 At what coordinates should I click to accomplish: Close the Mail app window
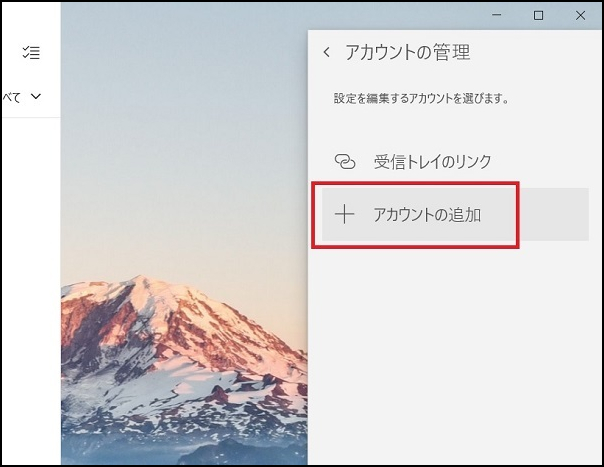click(580, 15)
